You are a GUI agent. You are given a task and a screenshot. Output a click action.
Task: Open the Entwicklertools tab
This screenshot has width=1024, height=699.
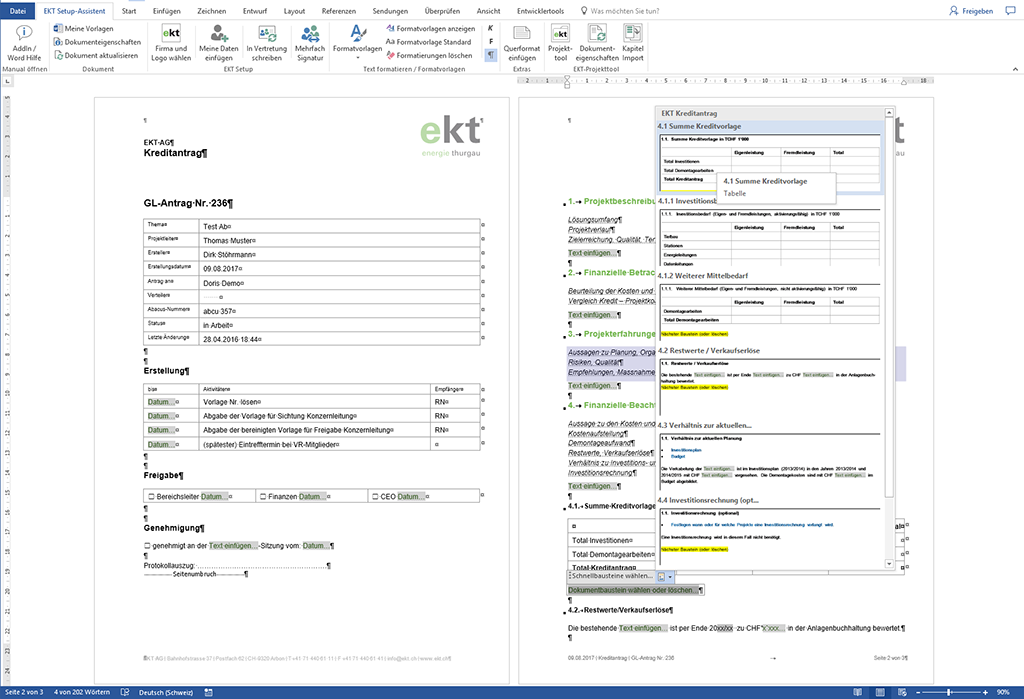pyautogui.click(x=540, y=11)
